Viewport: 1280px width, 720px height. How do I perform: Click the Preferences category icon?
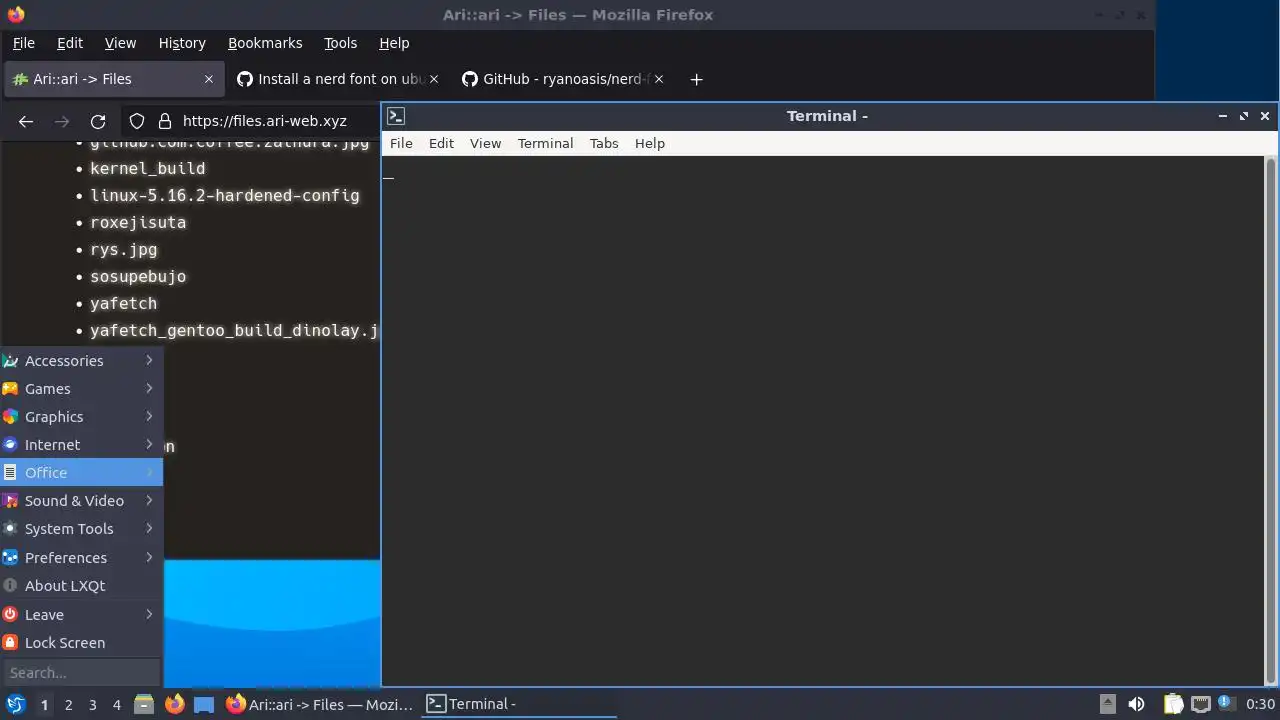pyautogui.click(x=10, y=558)
